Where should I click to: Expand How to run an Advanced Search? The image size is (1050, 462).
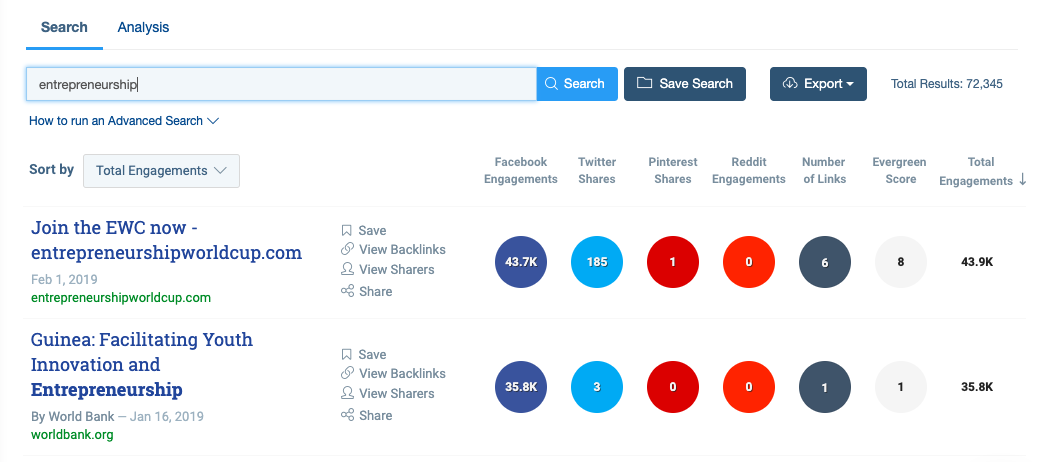124,121
